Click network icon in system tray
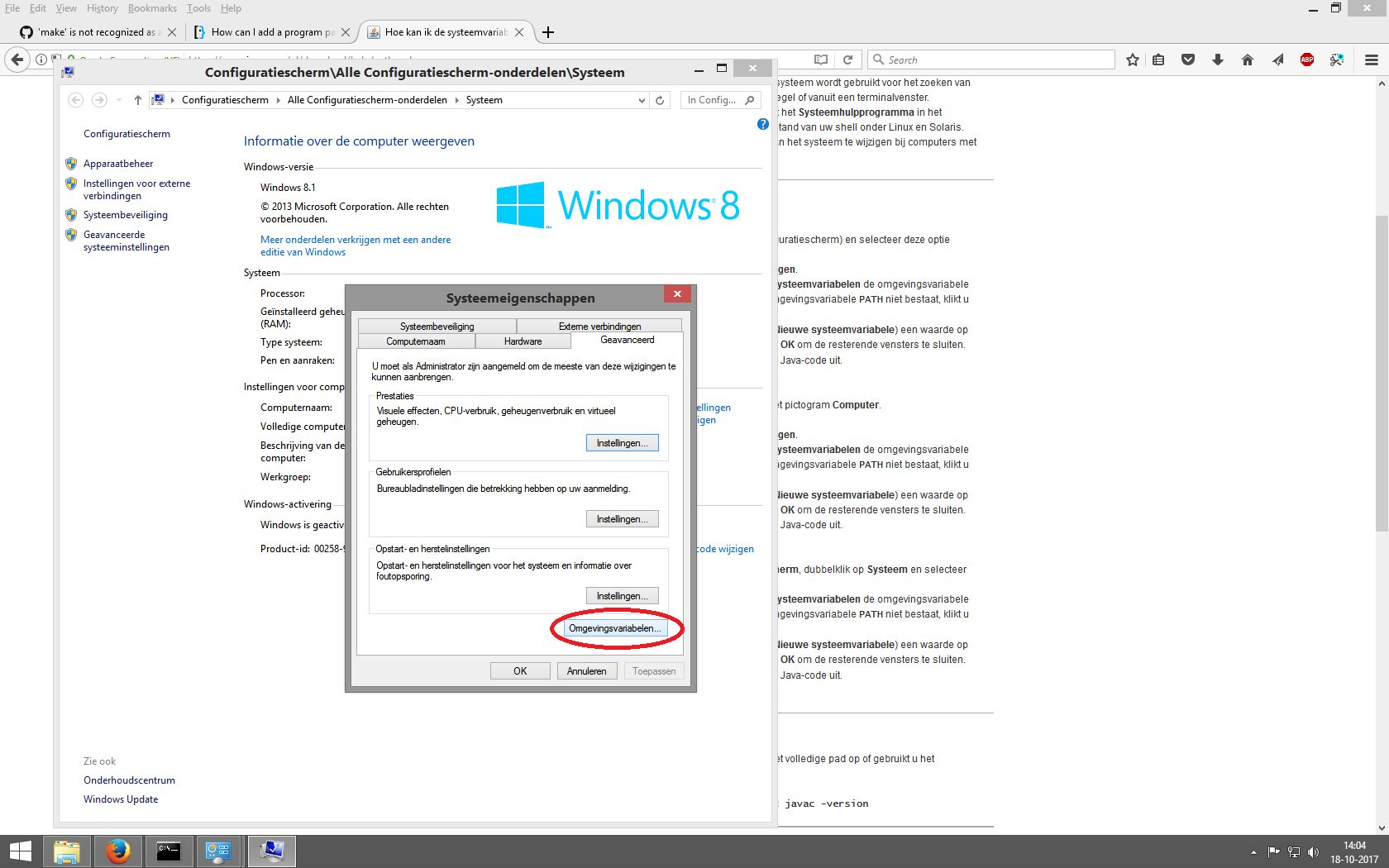Screen dimensions: 1389x868 [x=1293, y=851]
